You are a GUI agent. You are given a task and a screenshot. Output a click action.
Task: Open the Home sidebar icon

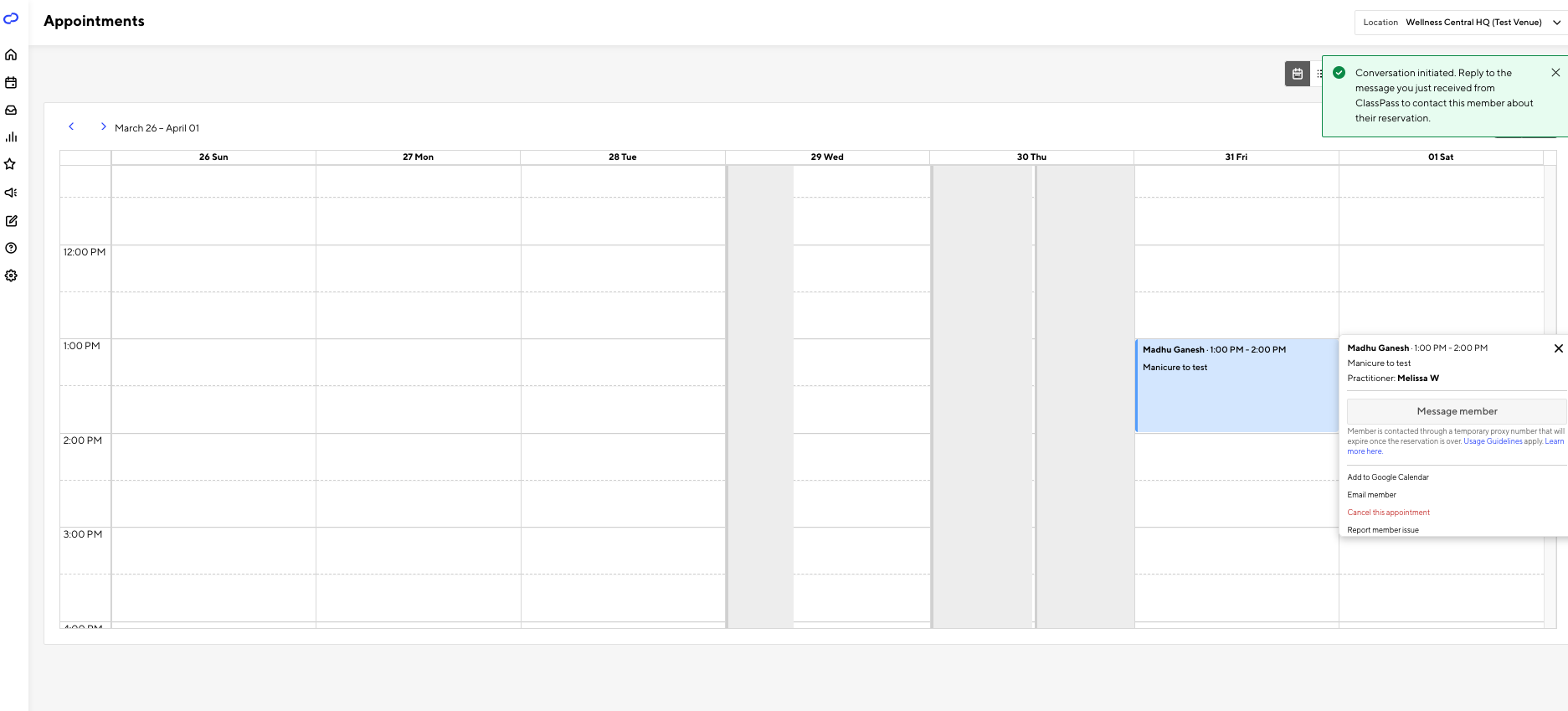[12, 54]
